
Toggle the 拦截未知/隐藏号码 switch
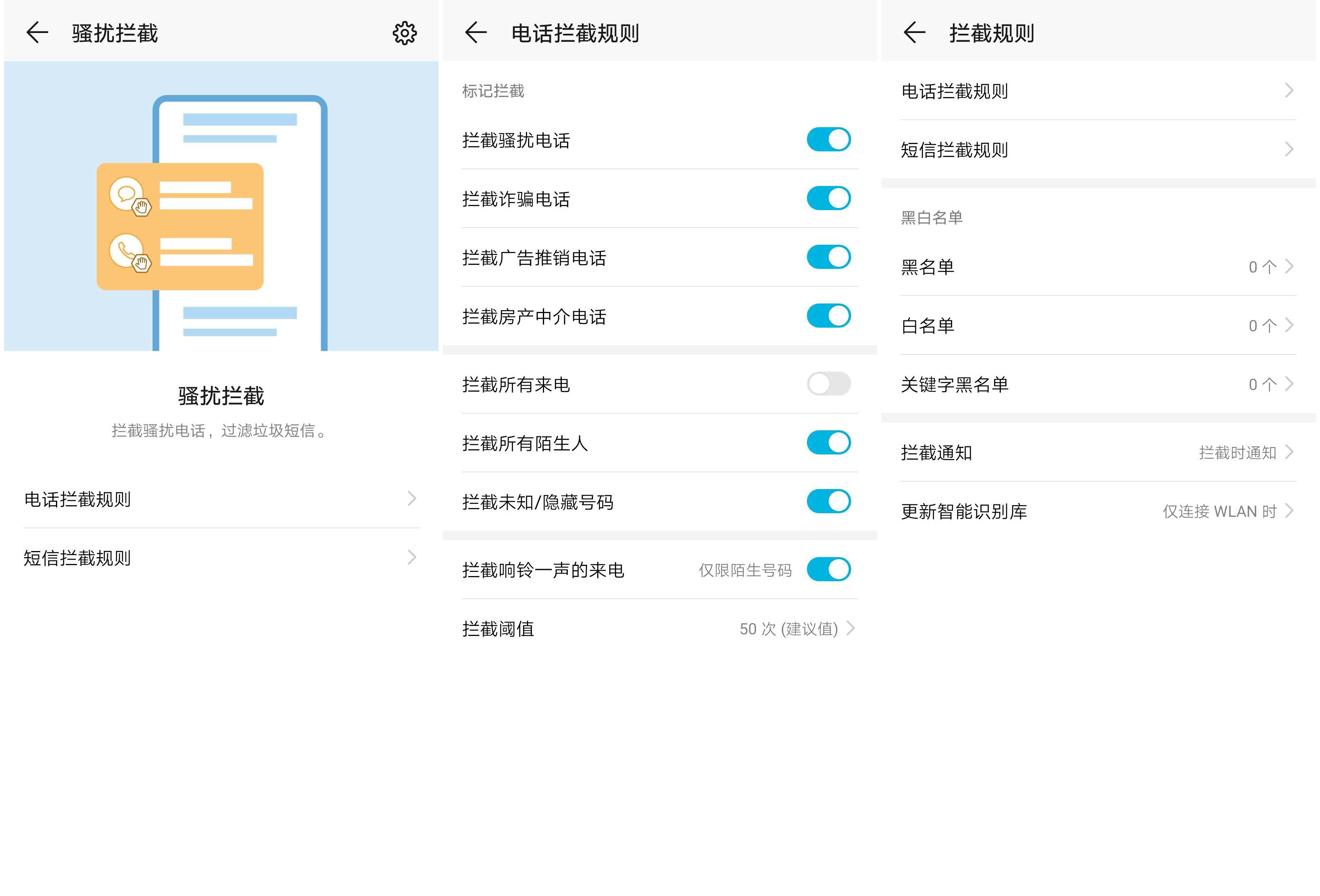click(x=828, y=501)
